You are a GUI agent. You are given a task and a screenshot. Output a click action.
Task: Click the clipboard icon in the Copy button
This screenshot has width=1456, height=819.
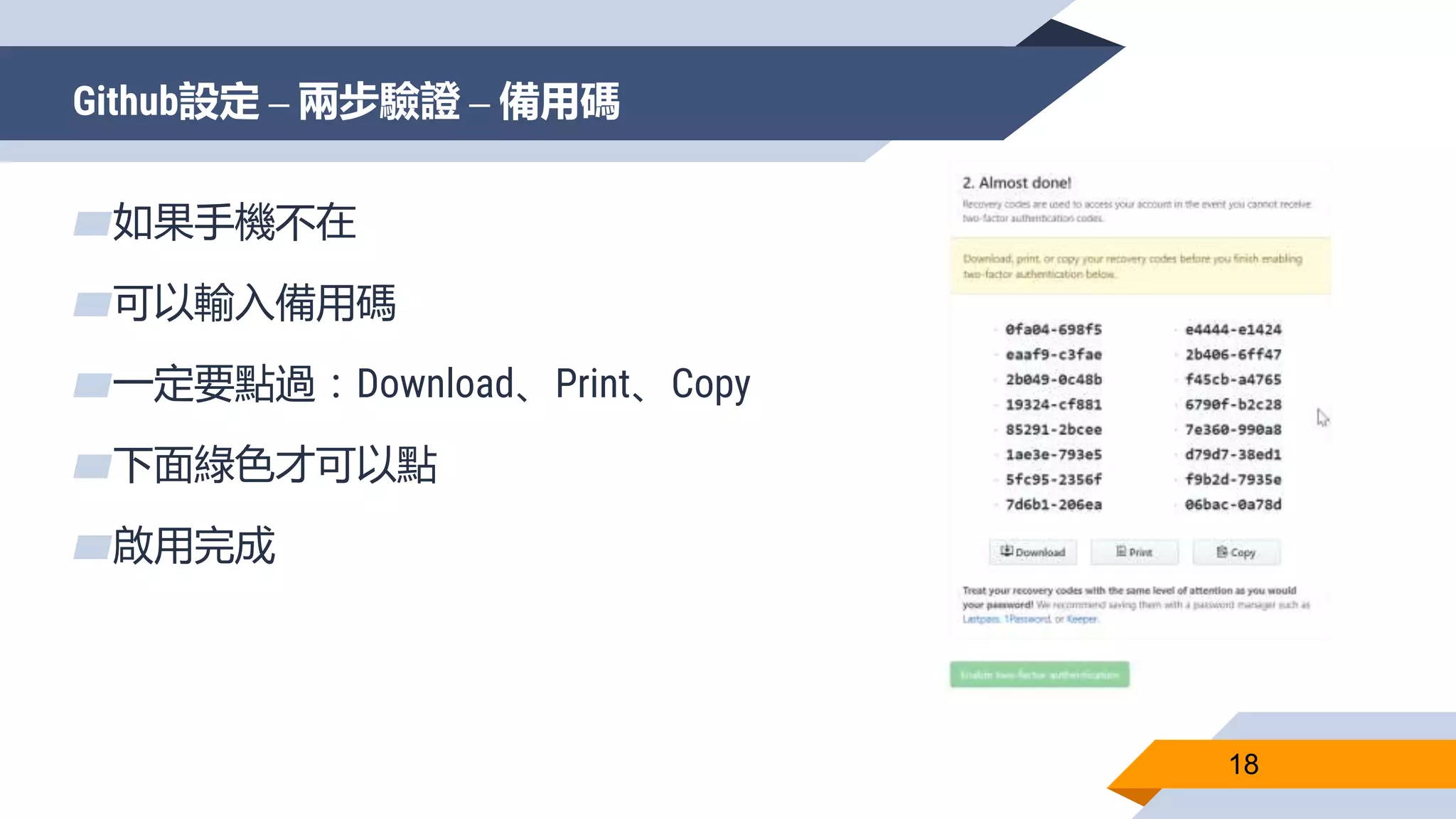(1222, 552)
